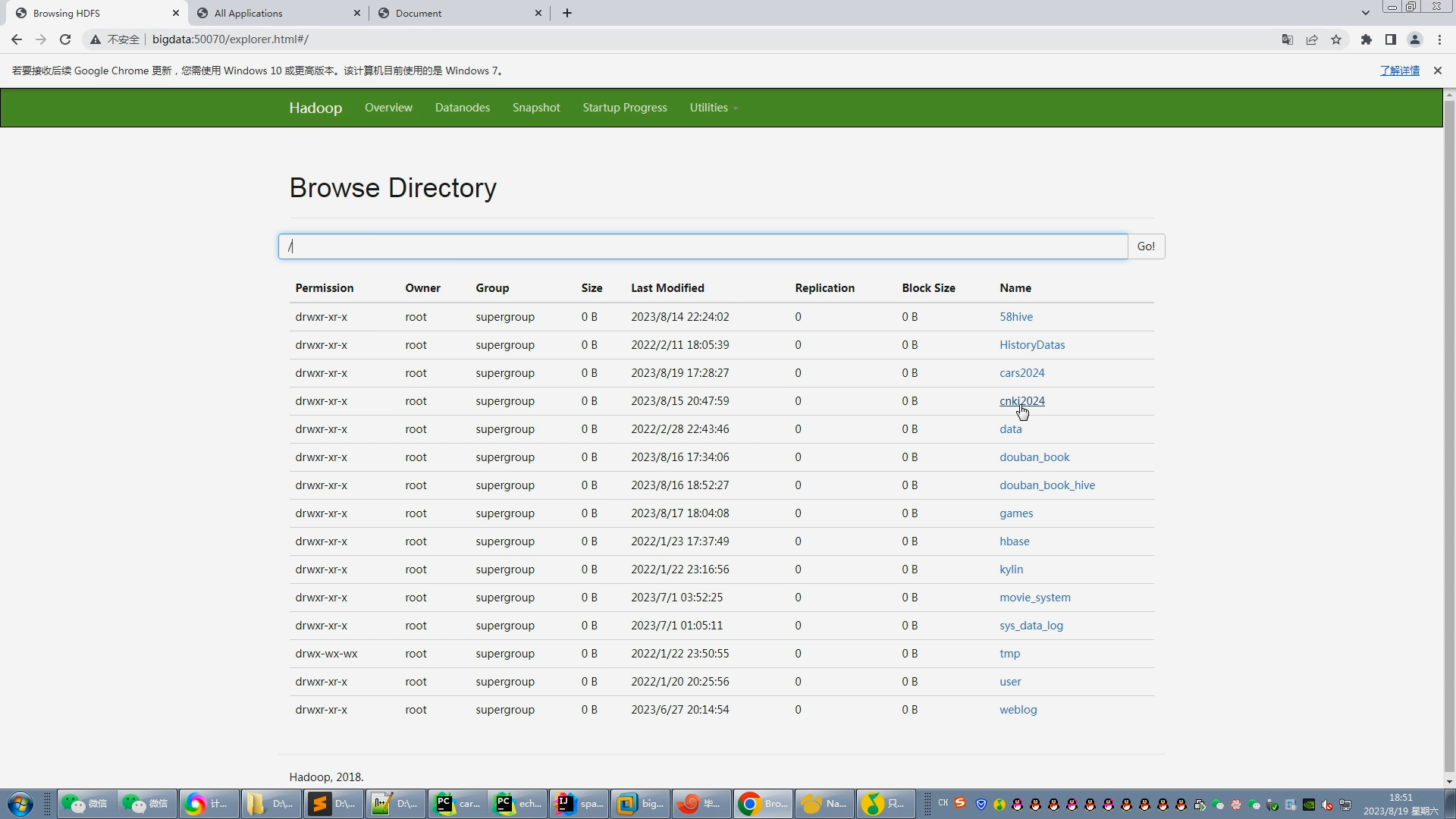Click the douban_book directory entry
The image size is (1456, 819).
tap(1035, 456)
